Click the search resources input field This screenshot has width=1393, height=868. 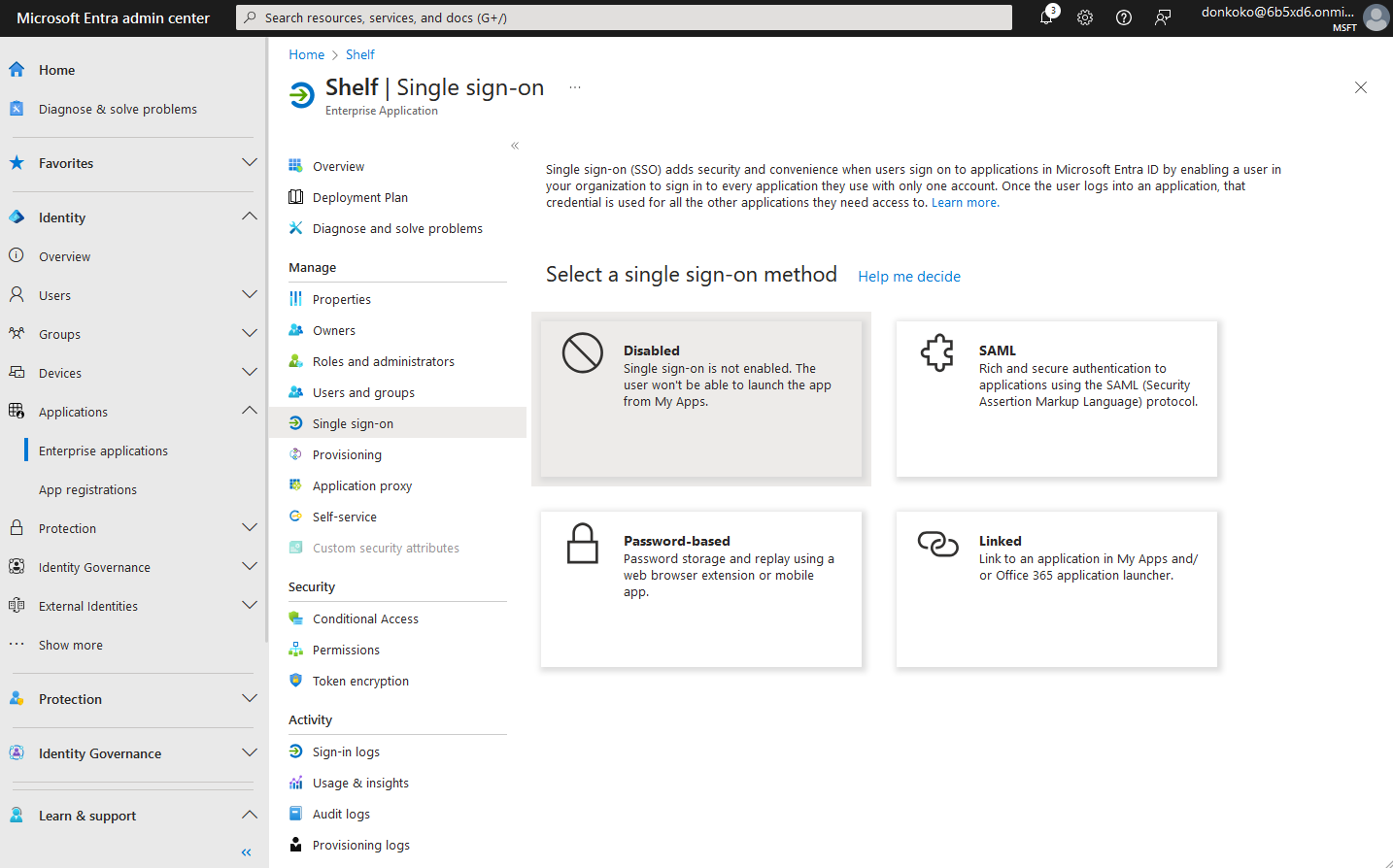coord(624,17)
